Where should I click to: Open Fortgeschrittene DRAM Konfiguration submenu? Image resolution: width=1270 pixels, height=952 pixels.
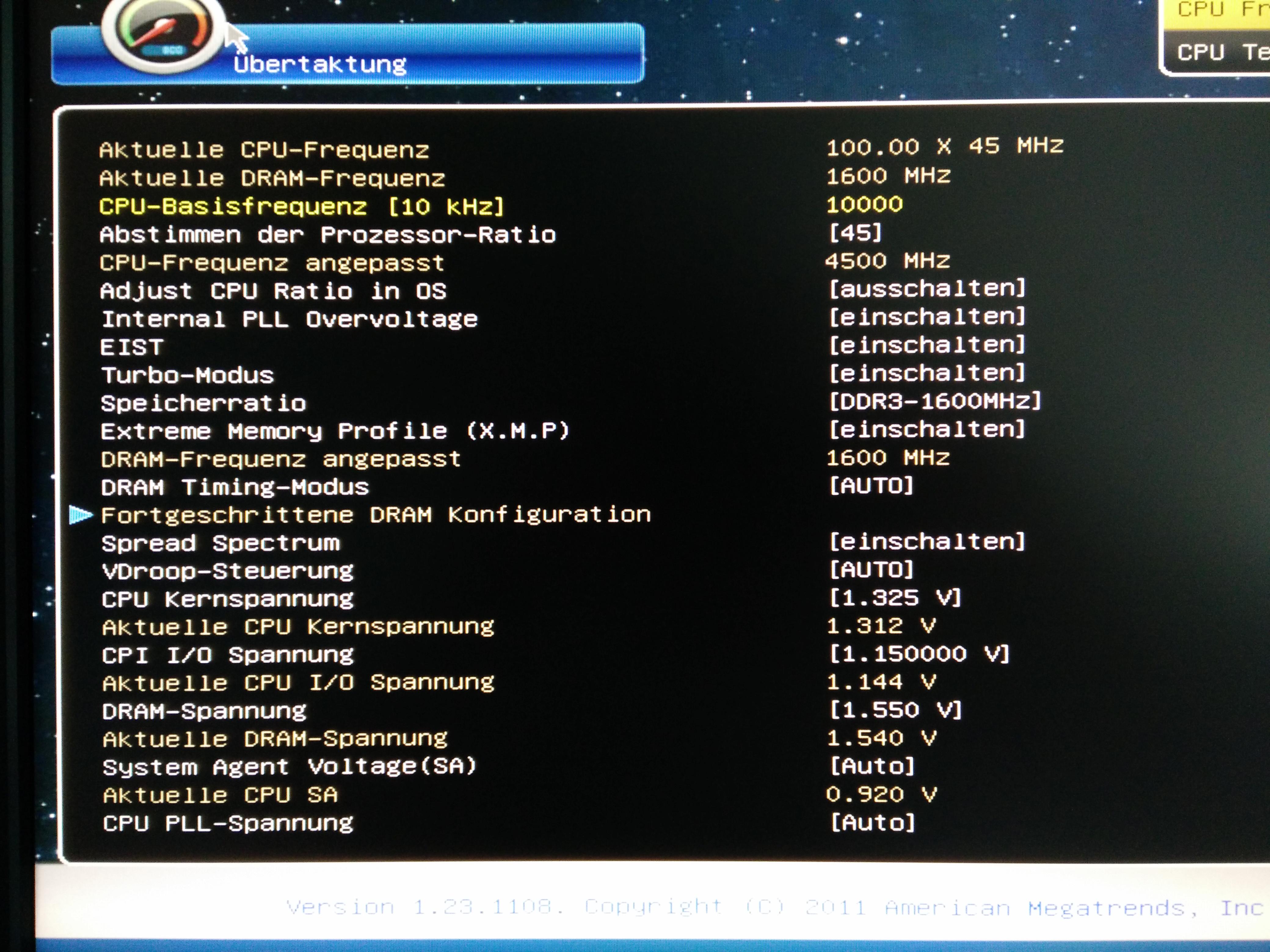click(x=376, y=515)
